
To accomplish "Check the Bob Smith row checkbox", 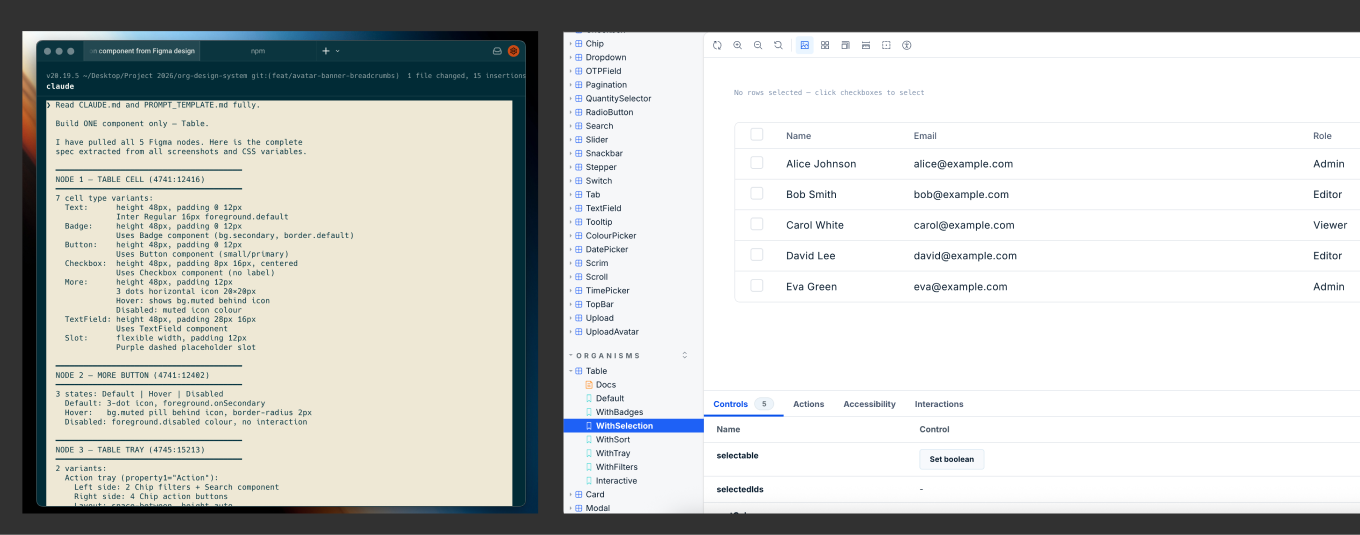I will pos(756,194).
